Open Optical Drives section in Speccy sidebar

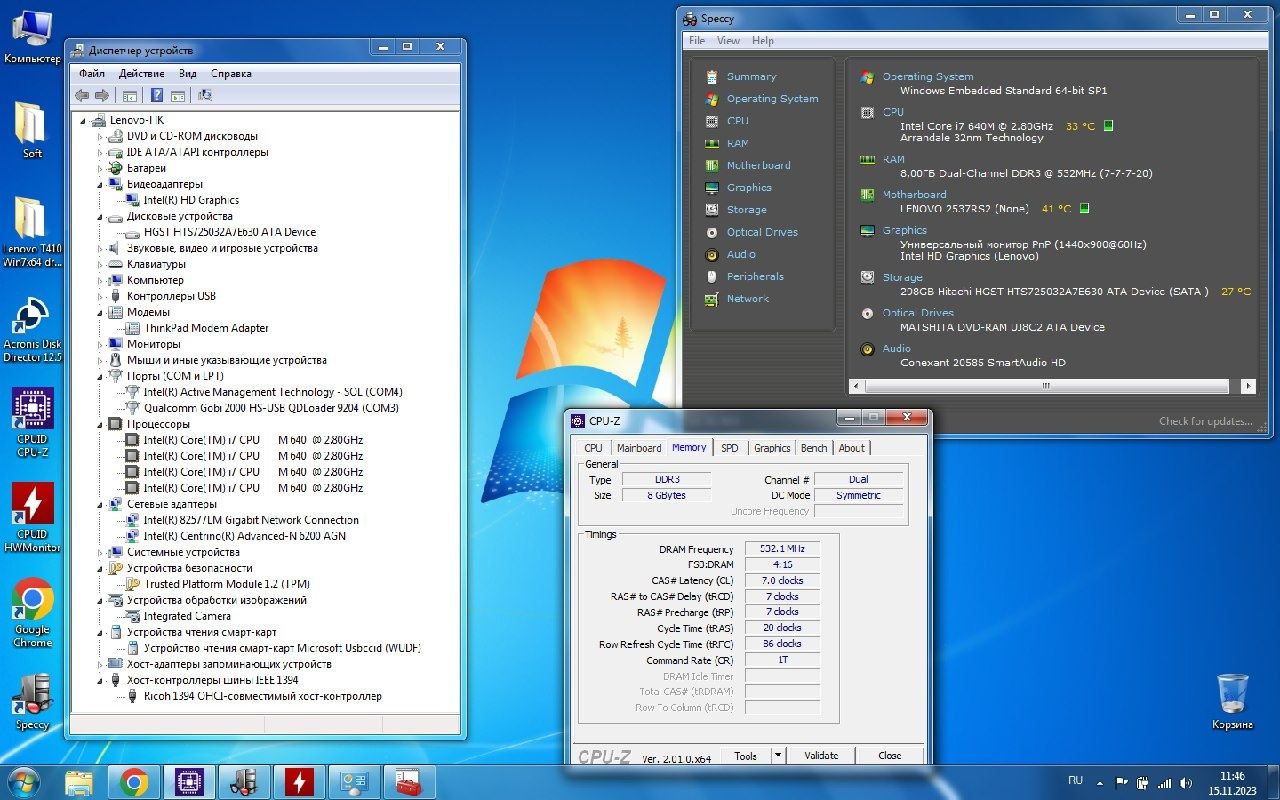(x=762, y=232)
